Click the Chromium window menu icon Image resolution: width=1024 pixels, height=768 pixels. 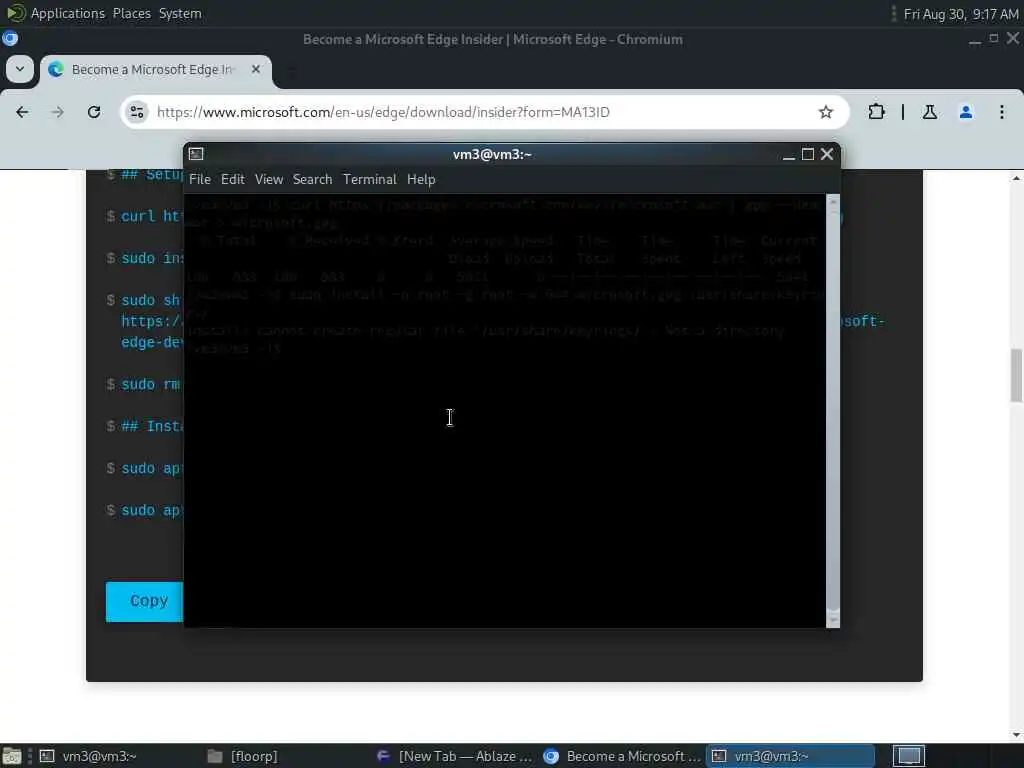pyautogui.click(x=10, y=39)
